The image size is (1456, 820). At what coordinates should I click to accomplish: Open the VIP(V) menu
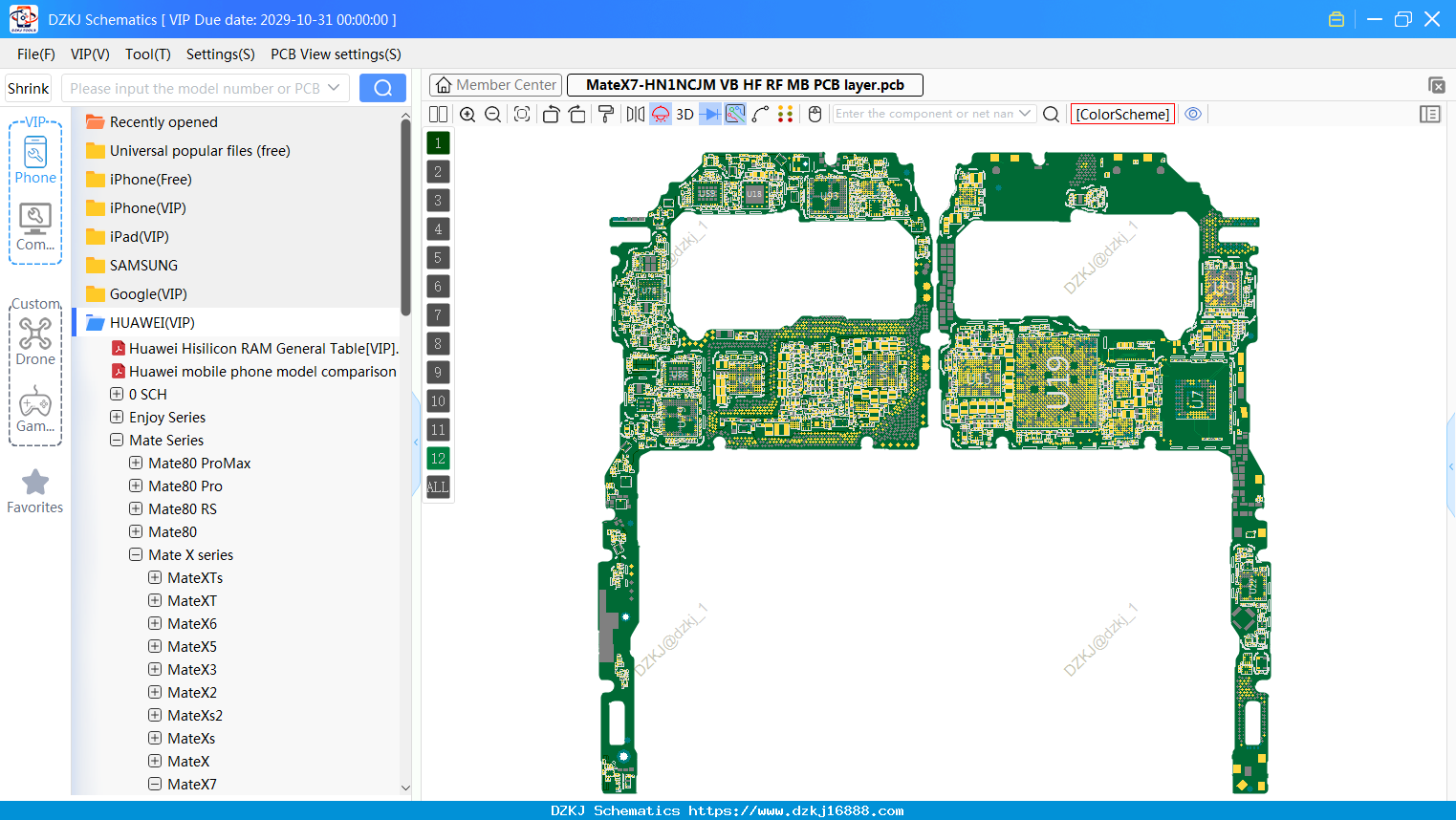[x=90, y=54]
